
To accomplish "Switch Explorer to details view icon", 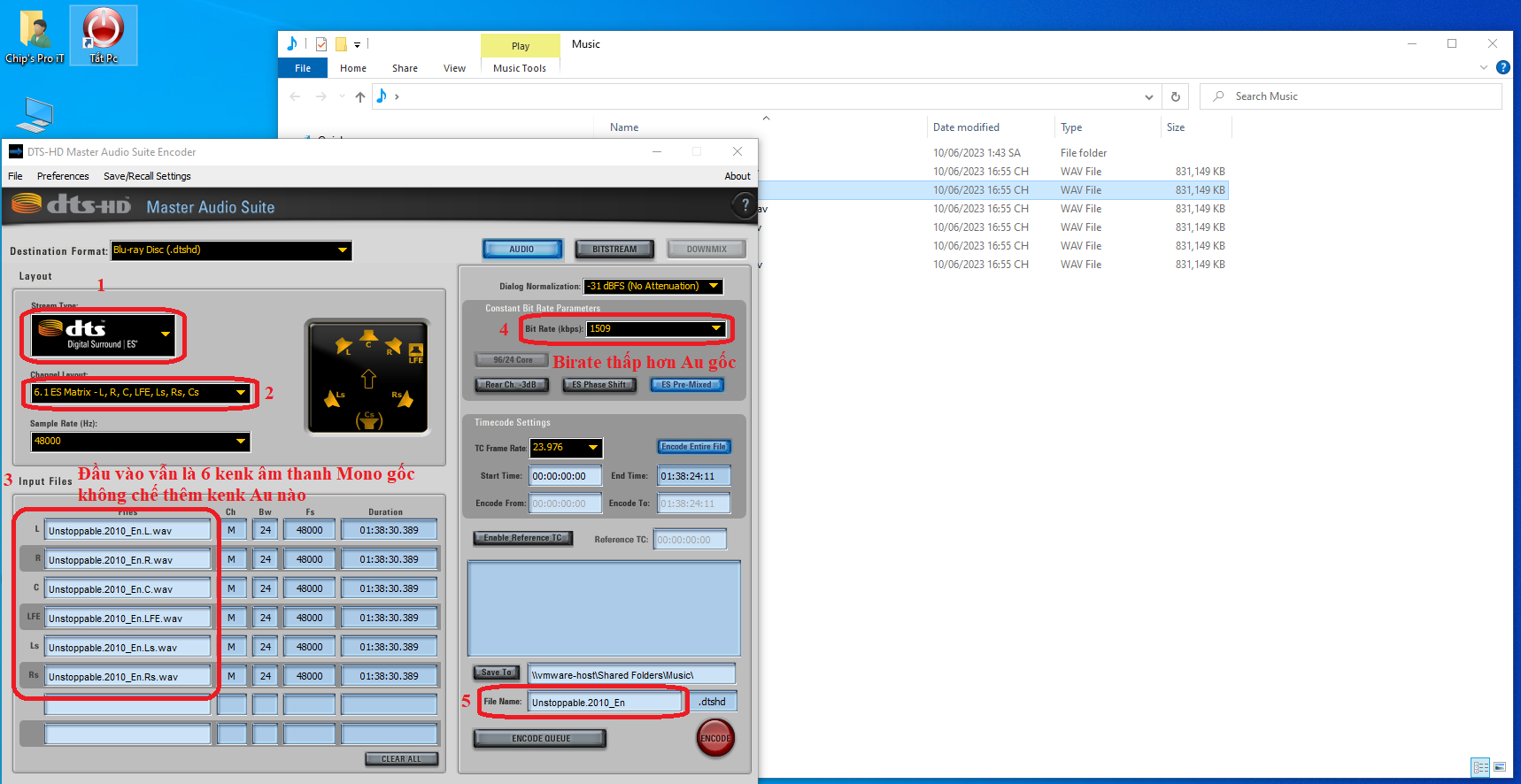I will coord(1481,767).
